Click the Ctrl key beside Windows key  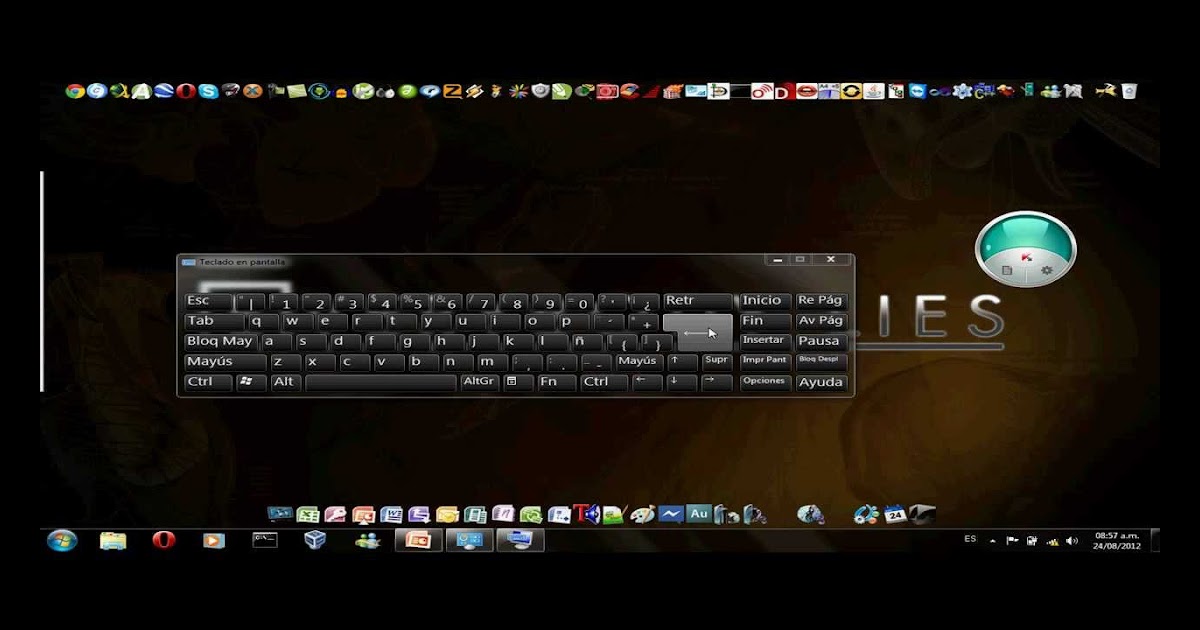point(208,382)
